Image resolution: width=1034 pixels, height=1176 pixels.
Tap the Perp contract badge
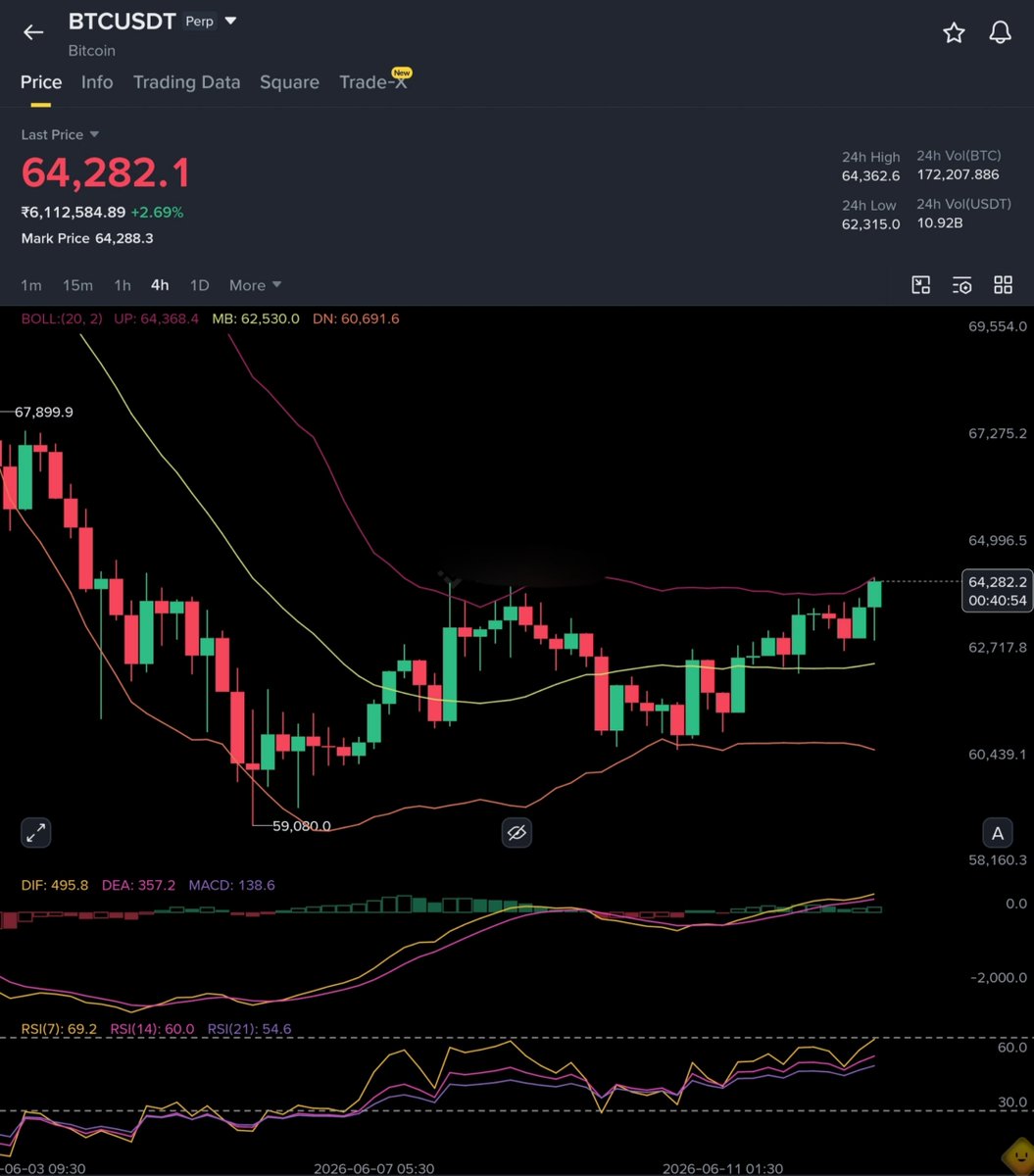coord(200,21)
